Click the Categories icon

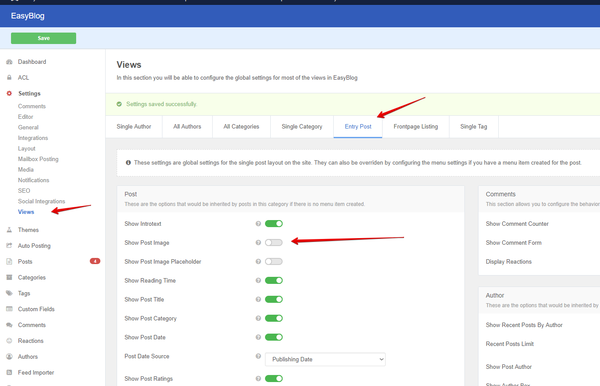(x=9, y=277)
